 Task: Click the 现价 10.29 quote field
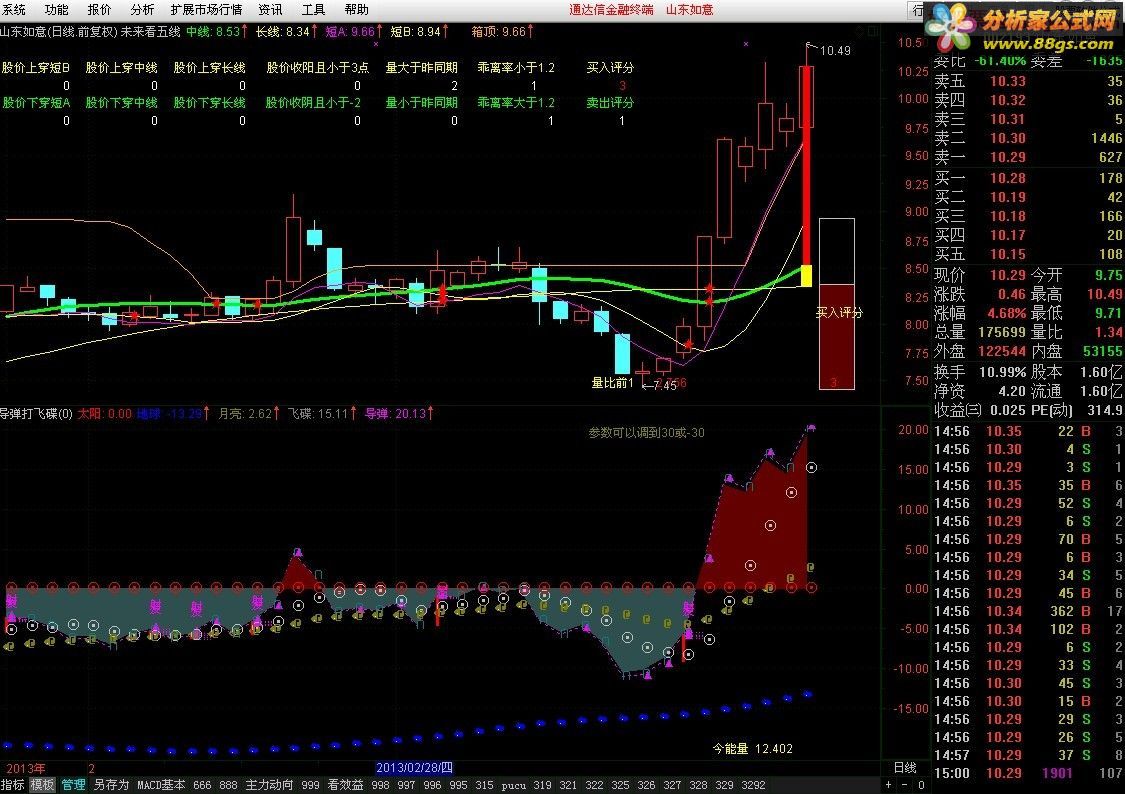(x=980, y=275)
